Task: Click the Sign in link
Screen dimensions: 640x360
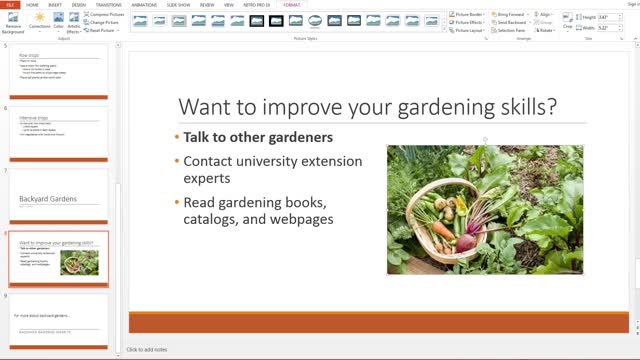Action: click(633, 4)
